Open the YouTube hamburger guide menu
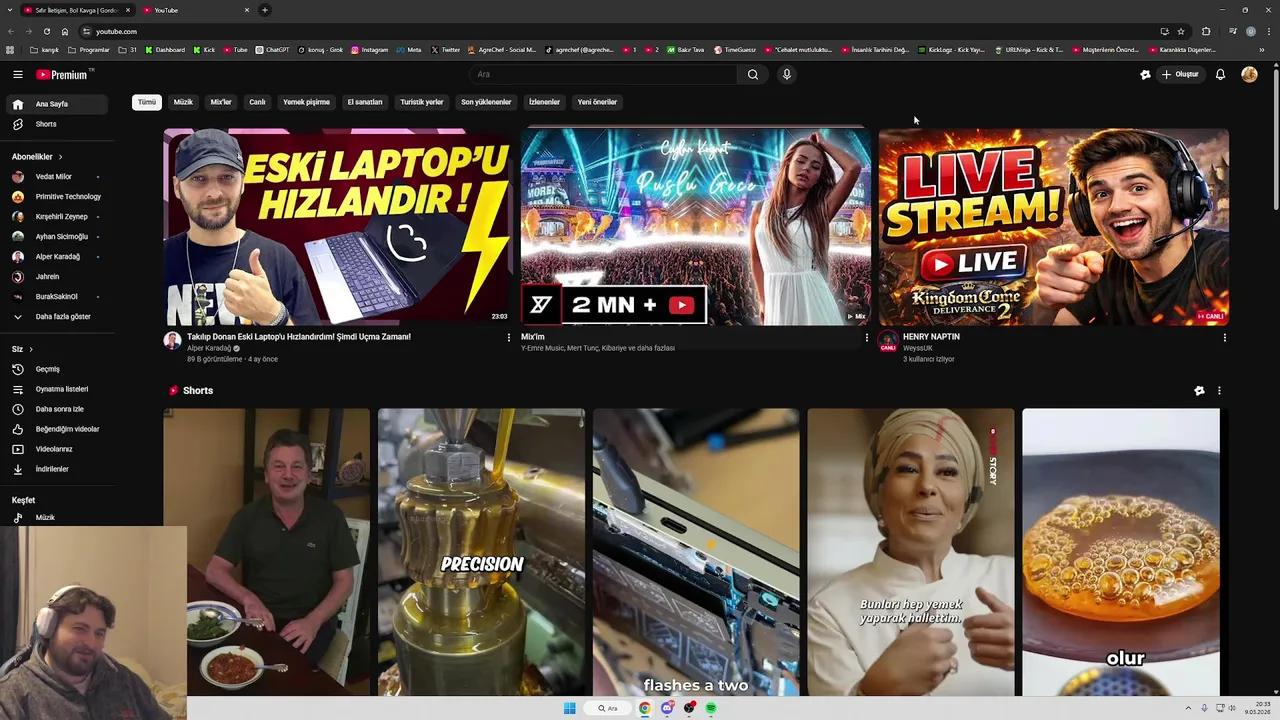Image resolution: width=1280 pixels, height=720 pixels. click(x=17, y=74)
